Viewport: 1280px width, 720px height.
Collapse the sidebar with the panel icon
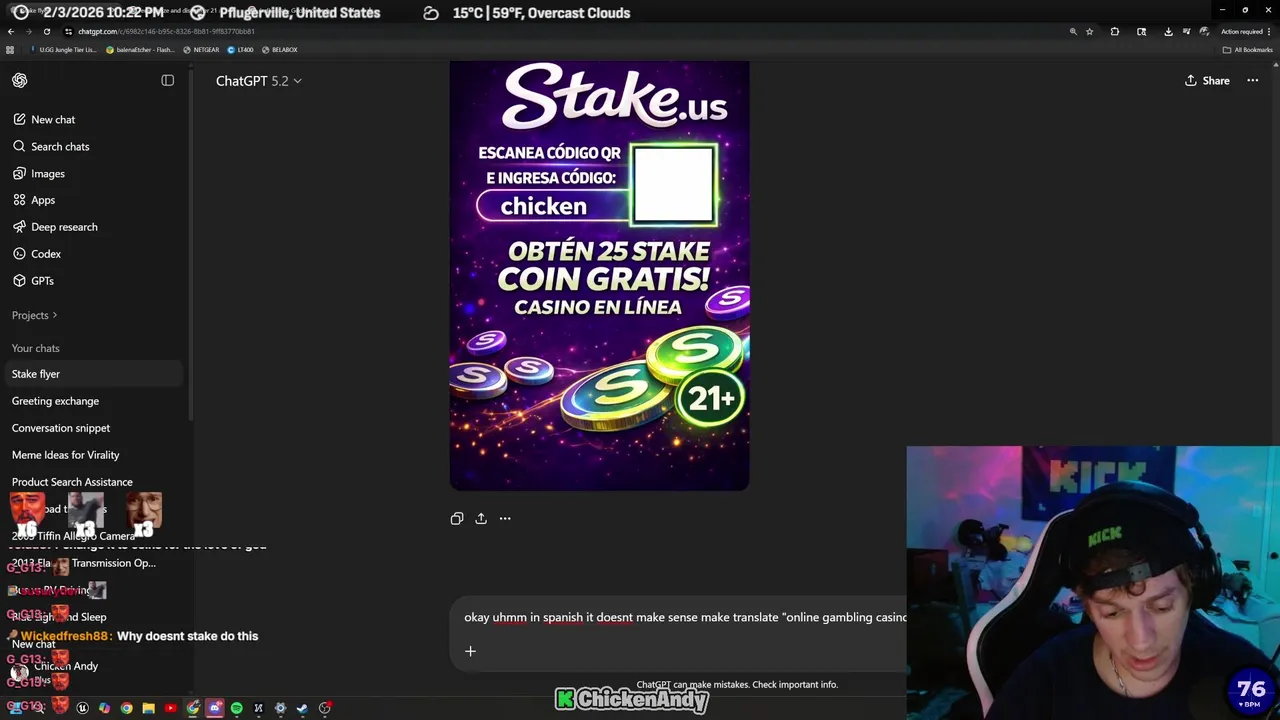168,80
